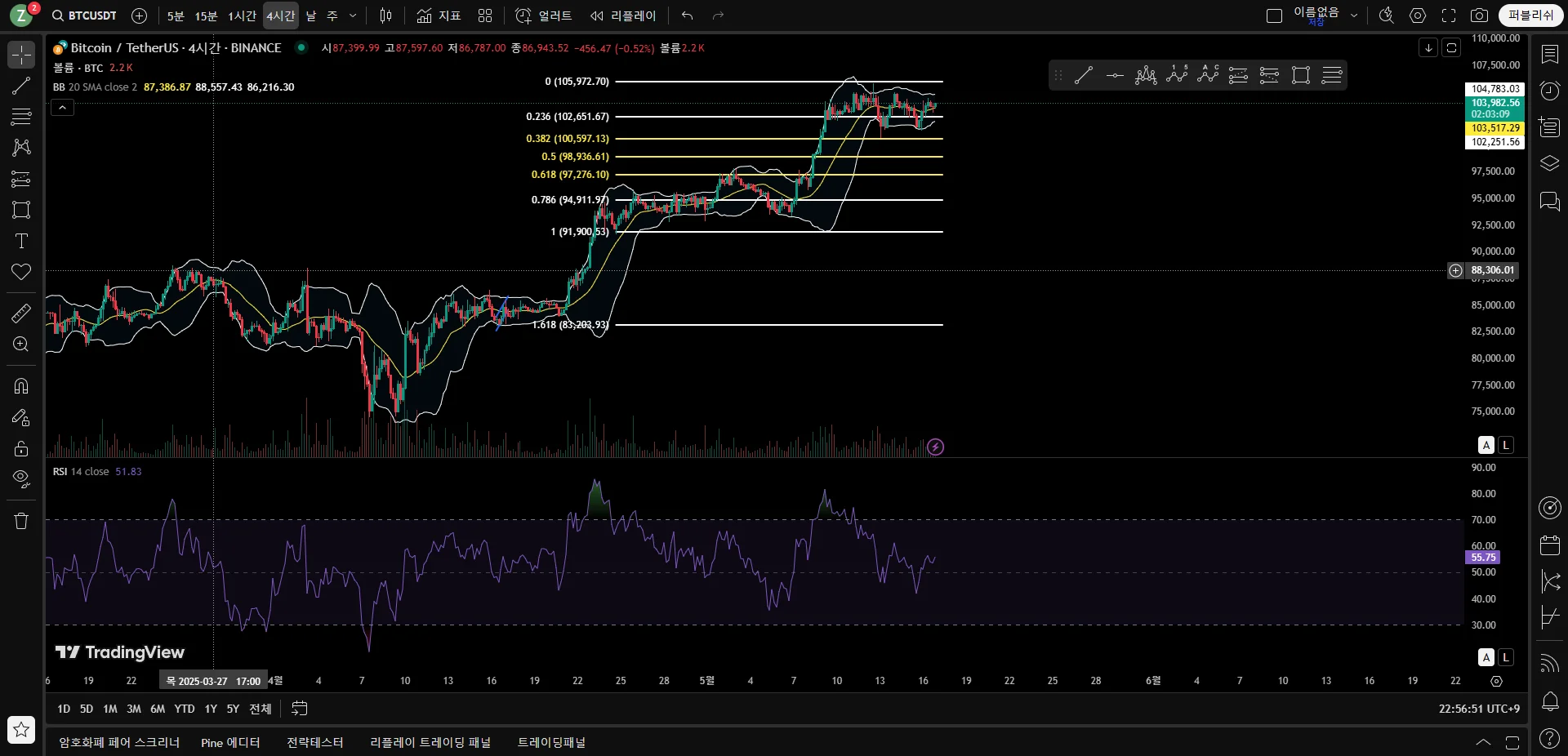Open the 암호화폐 페어 스크리너 tab
Viewport: 1568px width, 756px height.
point(119,742)
